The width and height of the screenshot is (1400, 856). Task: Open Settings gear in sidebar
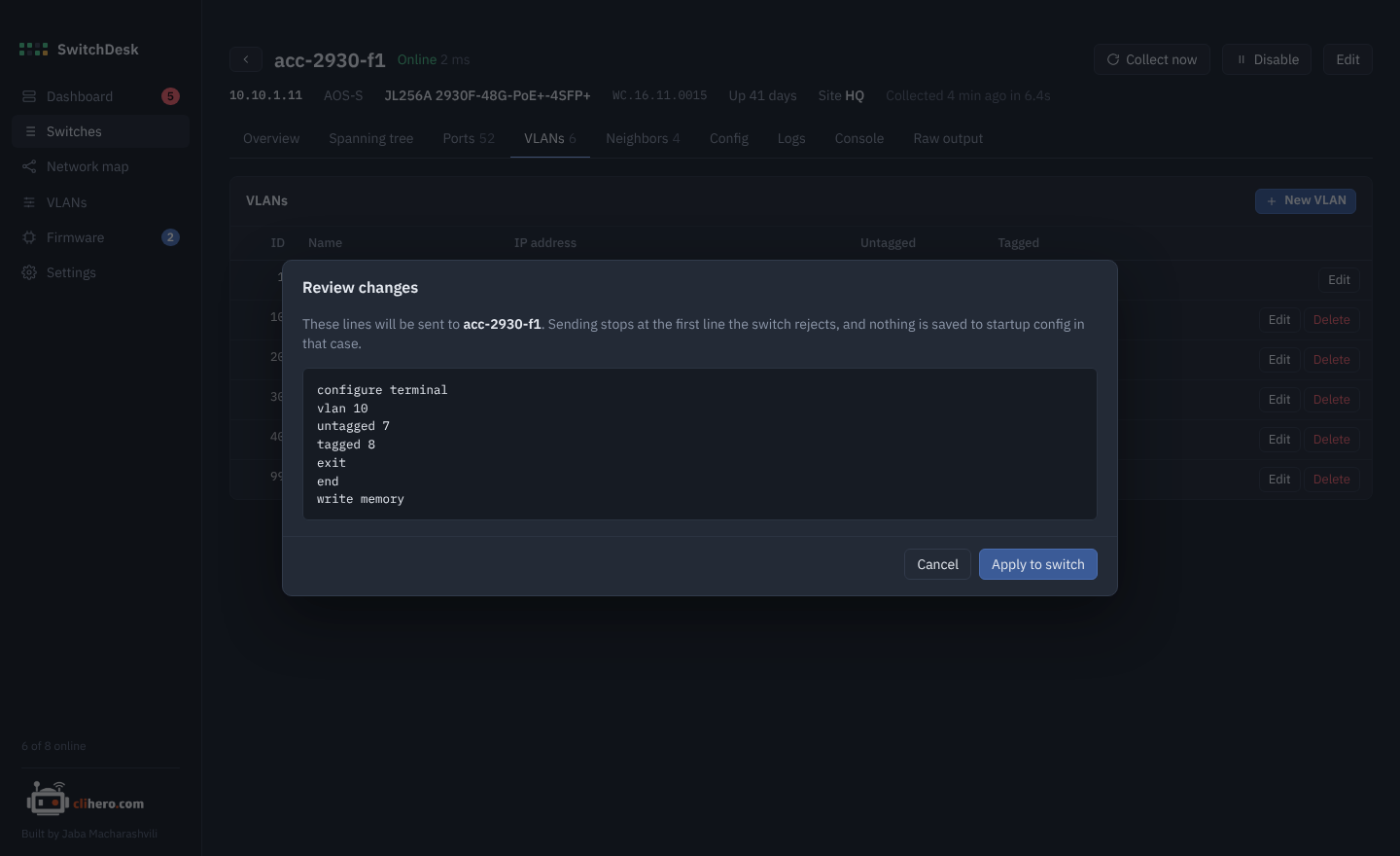pyautogui.click(x=29, y=272)
